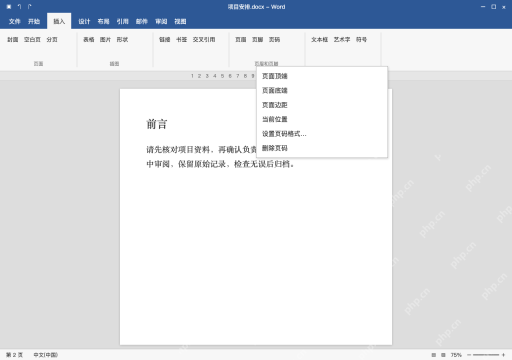Screen dimensions: 512x360
Task: Insert a 文本框 text box
Action: [320, 40]
